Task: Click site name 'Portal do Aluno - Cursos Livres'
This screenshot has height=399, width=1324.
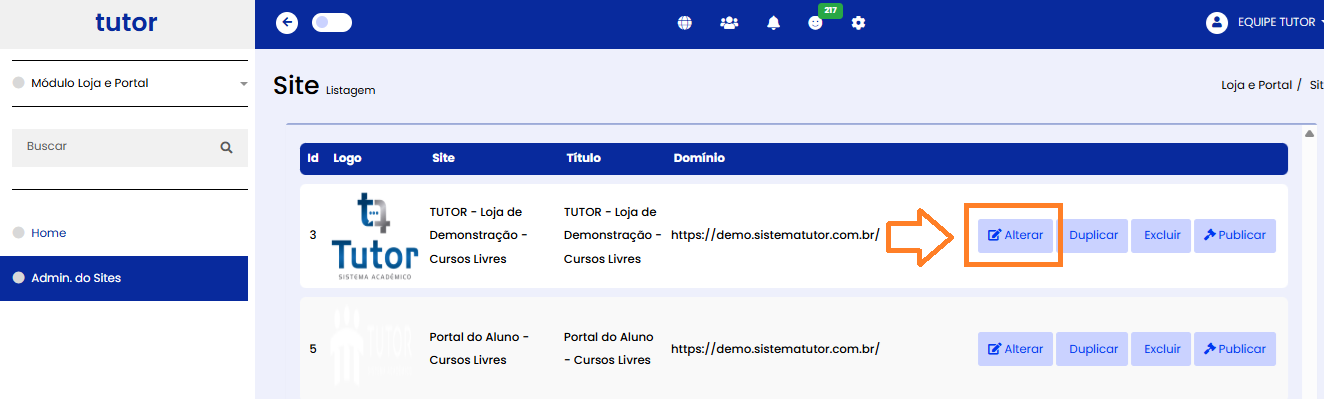Action: pyautogui.click(x=479, y=348)
